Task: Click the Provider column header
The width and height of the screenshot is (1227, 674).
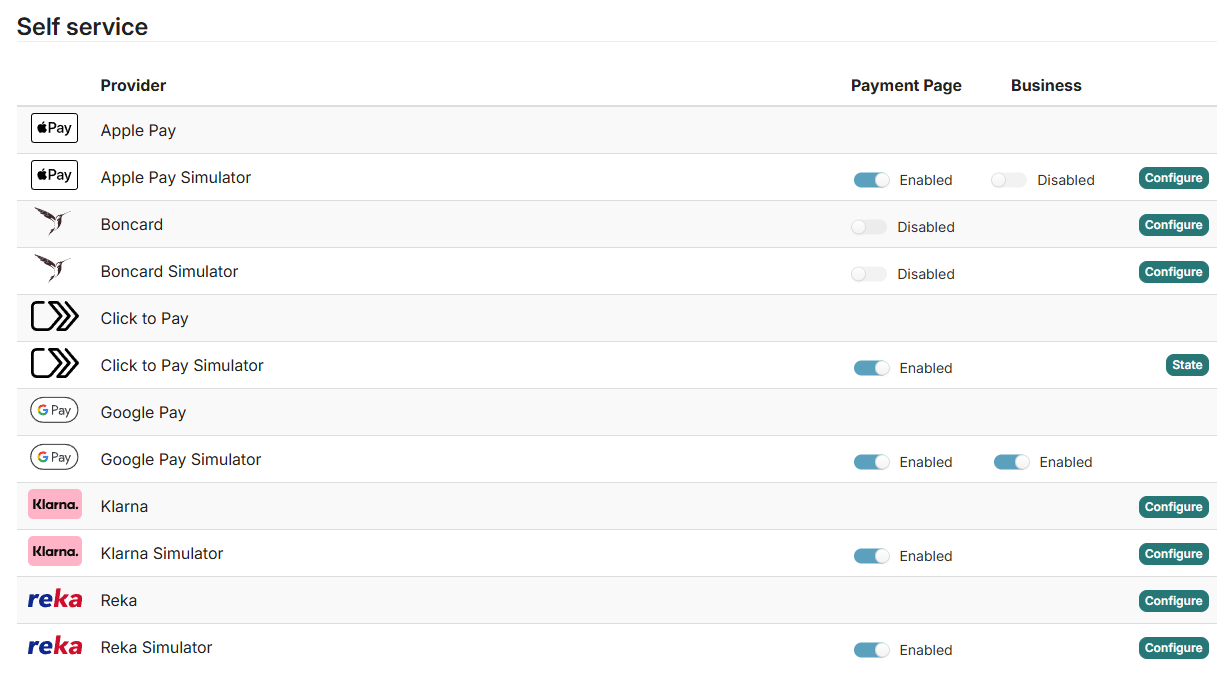Action: 133,86
